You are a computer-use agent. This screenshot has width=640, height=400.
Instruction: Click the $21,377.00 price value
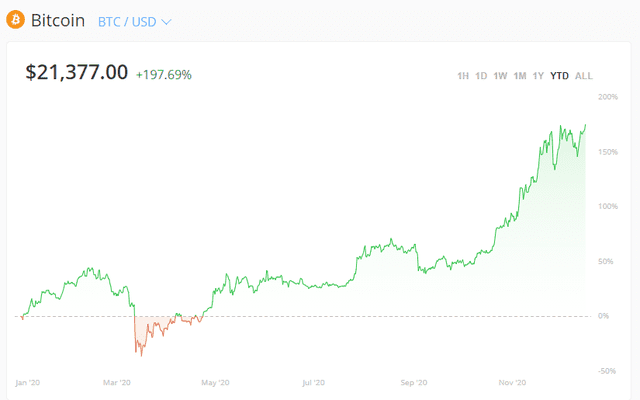(77, 72)
